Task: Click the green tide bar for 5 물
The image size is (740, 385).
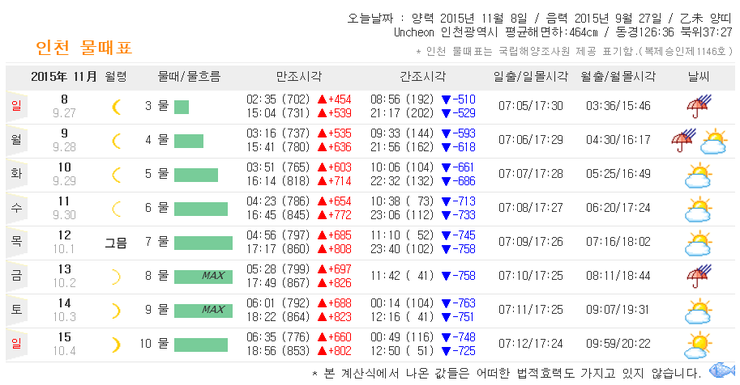Action: pyautogui.click(x=196, y=175)
